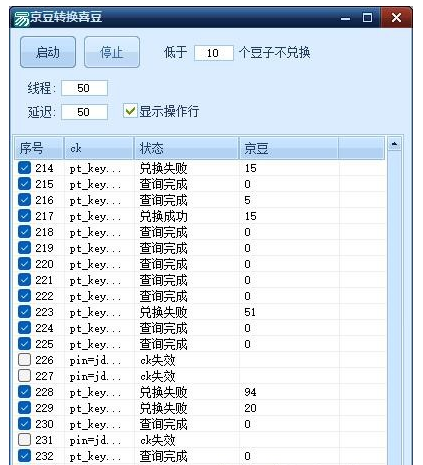Image resolution: width=423 pixels, height=465 pixels.
Task: Check the box for row 231
Action: 24,440
